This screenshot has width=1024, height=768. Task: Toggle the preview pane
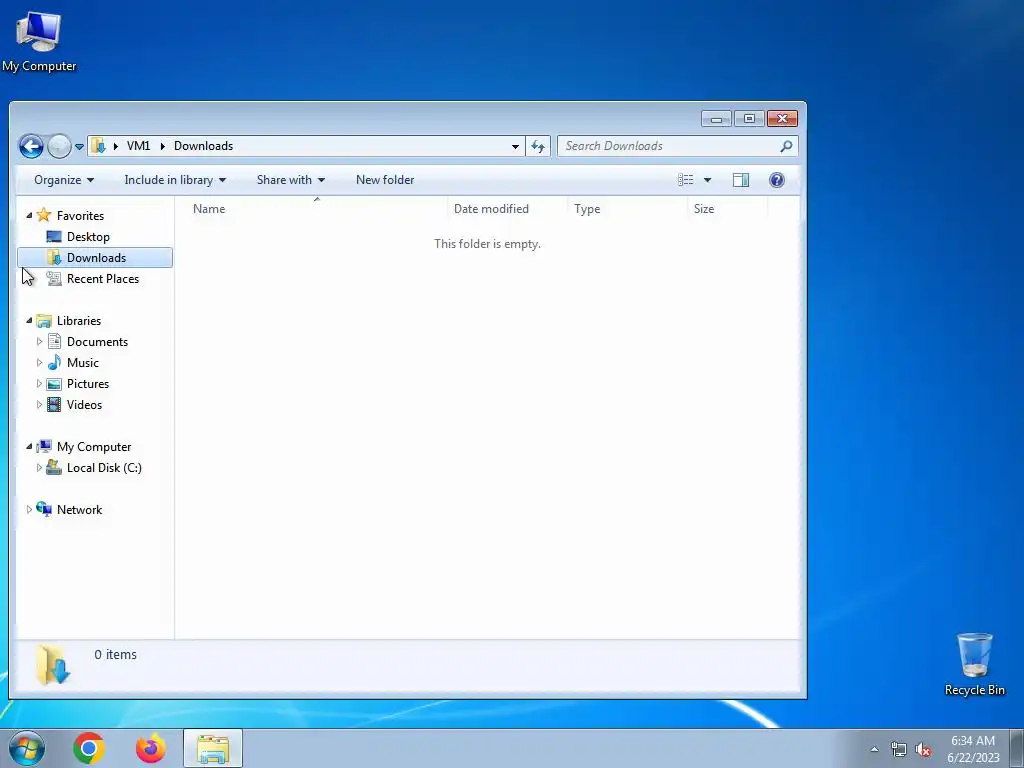point(741,180)
